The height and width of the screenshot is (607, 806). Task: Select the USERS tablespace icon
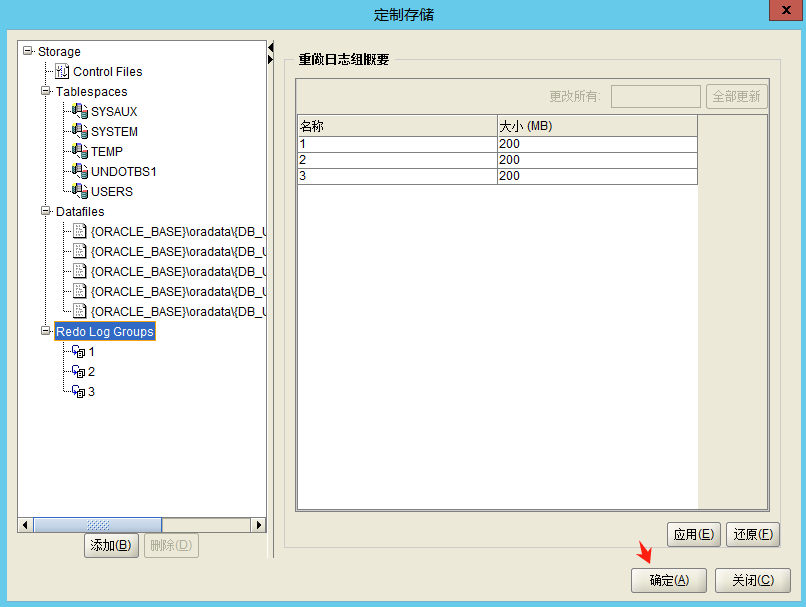pos(80,191)
